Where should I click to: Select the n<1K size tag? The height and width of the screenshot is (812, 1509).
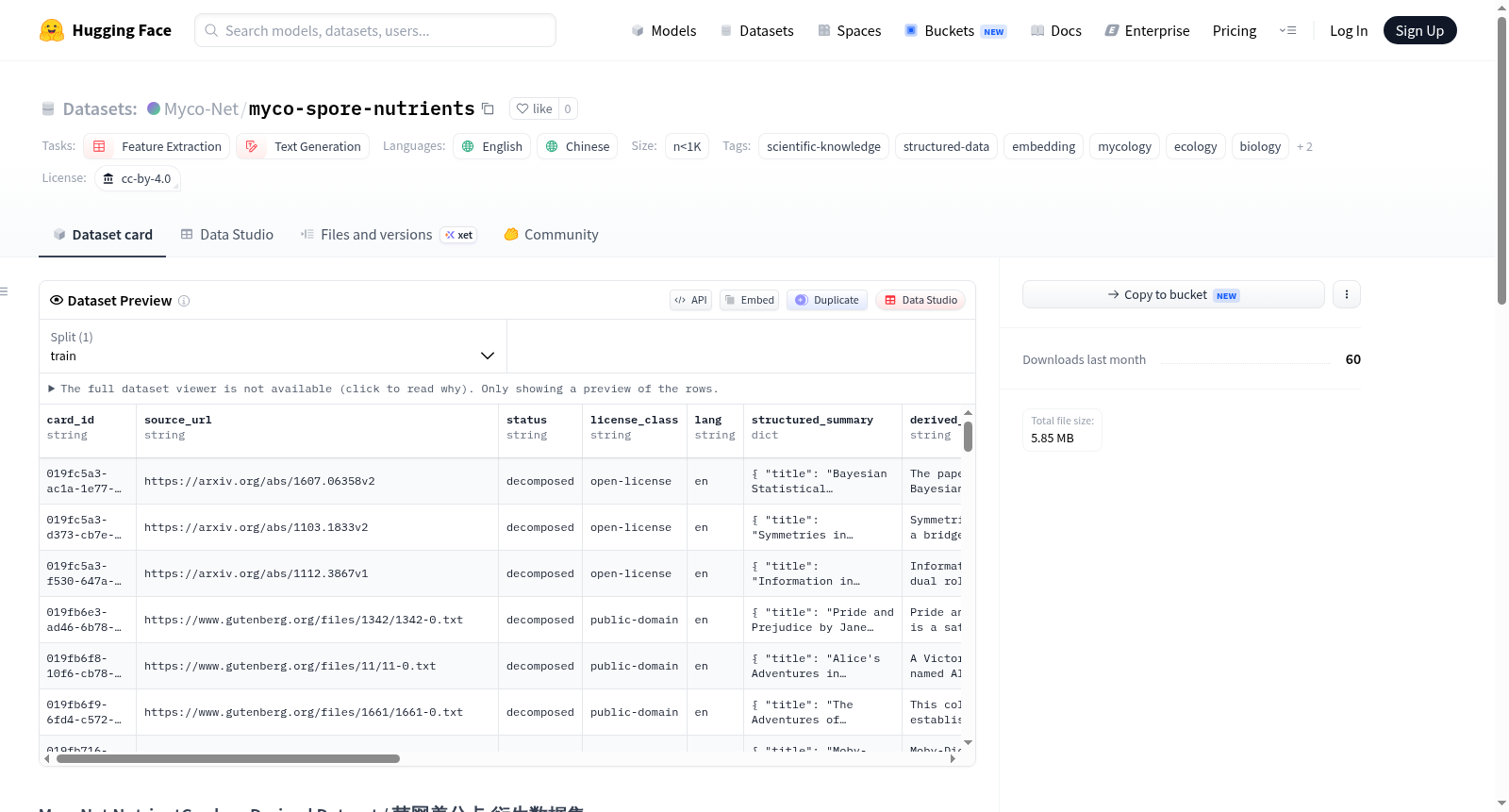click(x=687, y=146)
